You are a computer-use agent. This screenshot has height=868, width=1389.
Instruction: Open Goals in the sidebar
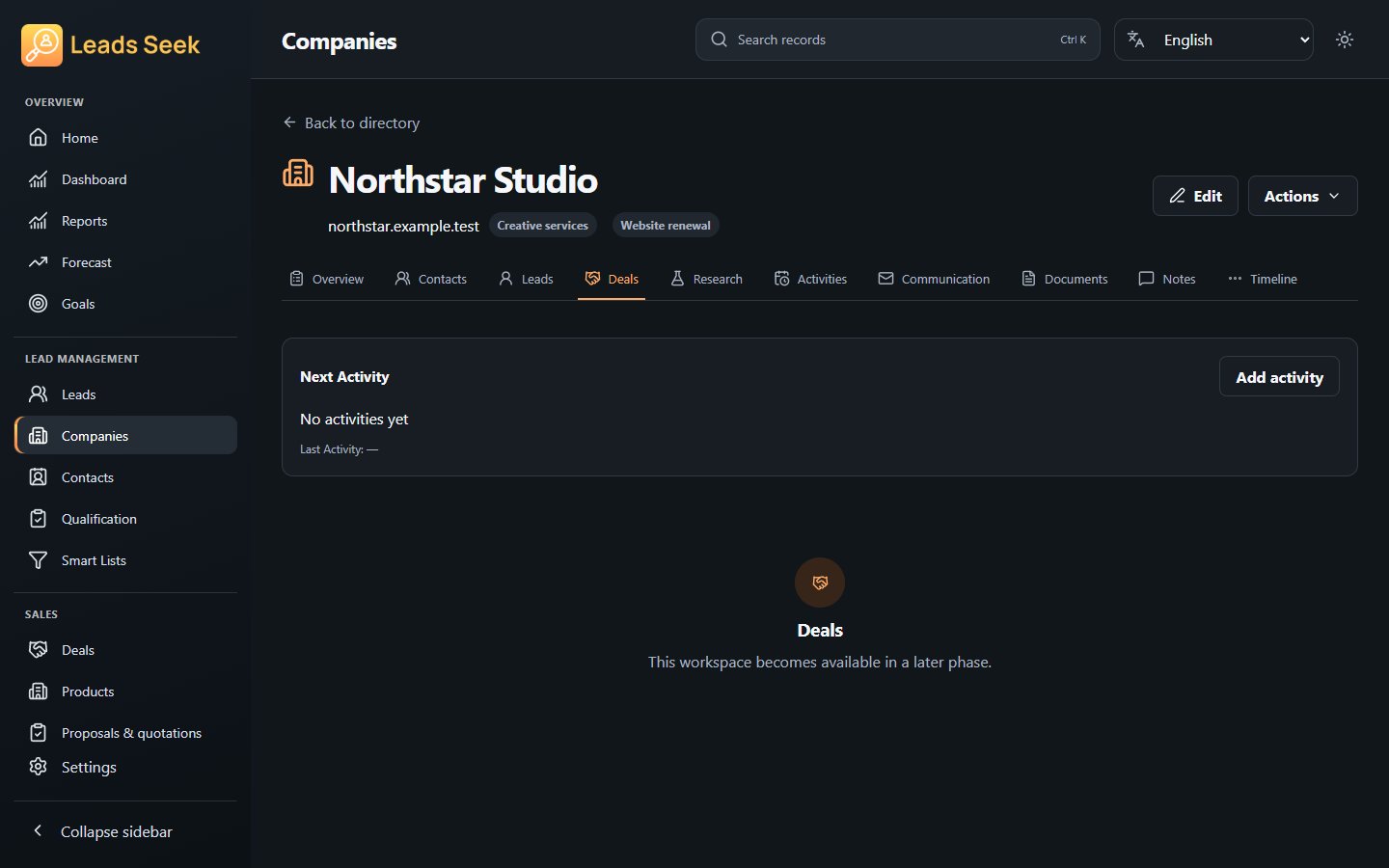pos(125,304)
